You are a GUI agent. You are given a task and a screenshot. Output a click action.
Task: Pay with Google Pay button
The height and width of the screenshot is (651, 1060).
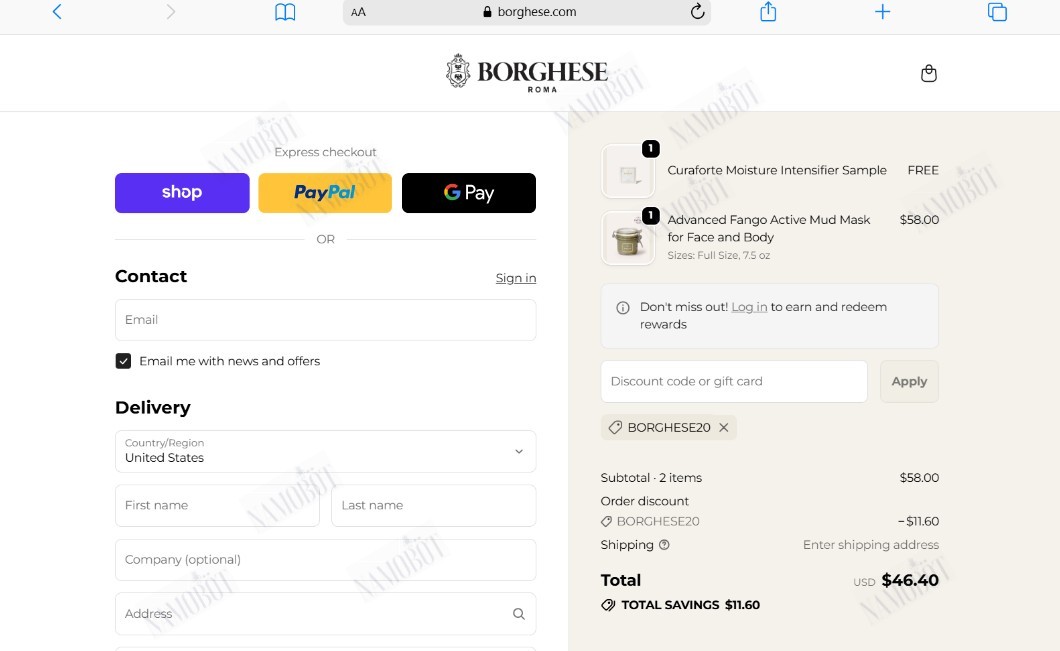coord(468,193)
